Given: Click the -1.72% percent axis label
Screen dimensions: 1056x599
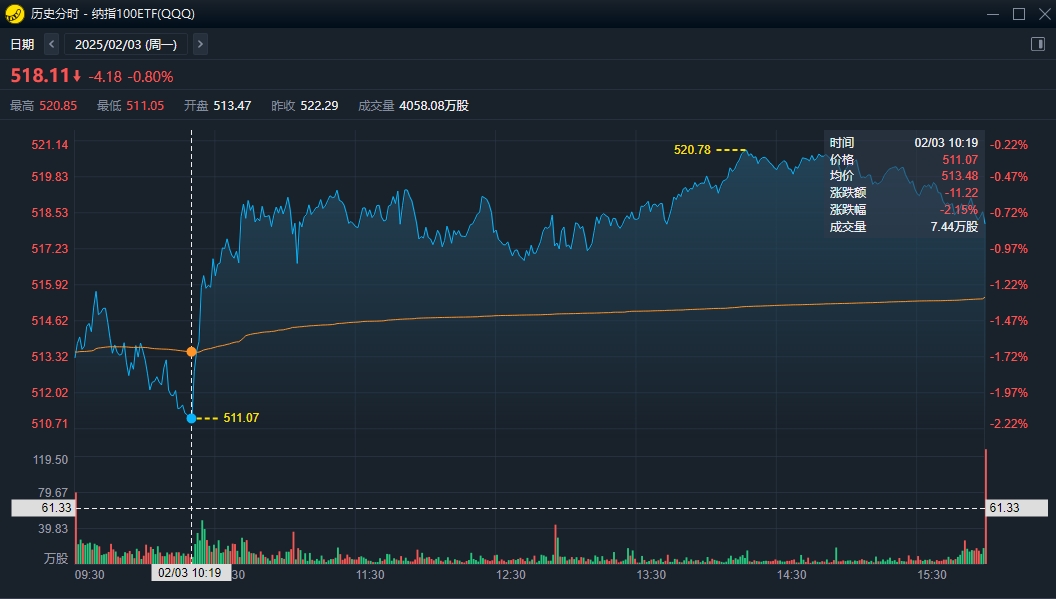Looking at the screenshot, I should point(1009,356).
